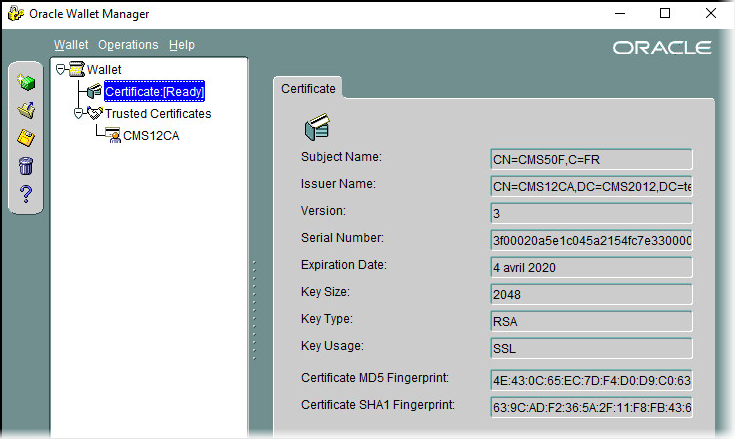Open the Help menu

(x=182, y=45)
